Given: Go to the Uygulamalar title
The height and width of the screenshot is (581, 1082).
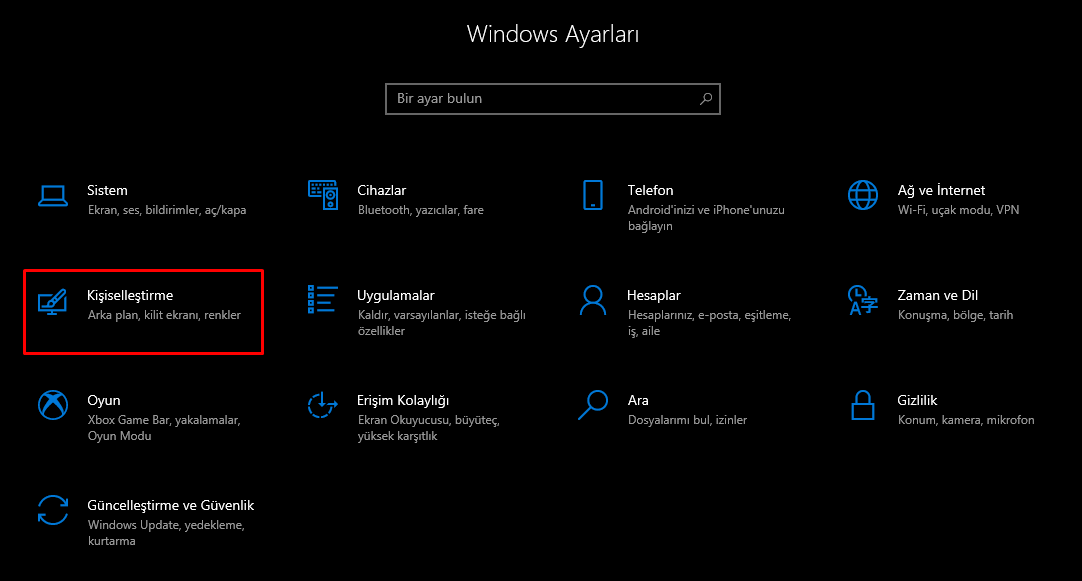Looking at the screenshot, I should pos(395,295).
